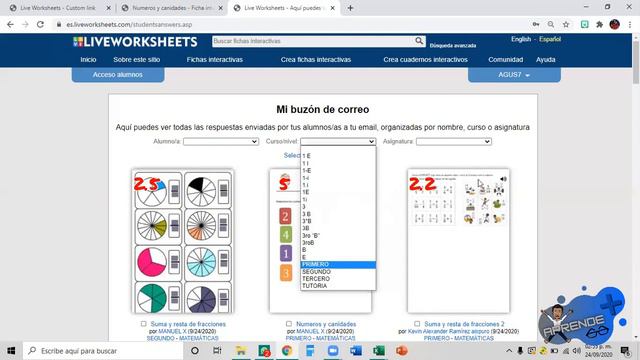Open Chrome three-dot menu
Image resolution: width=640 pixels, height=360 pixels.
(x=630, y=24)
